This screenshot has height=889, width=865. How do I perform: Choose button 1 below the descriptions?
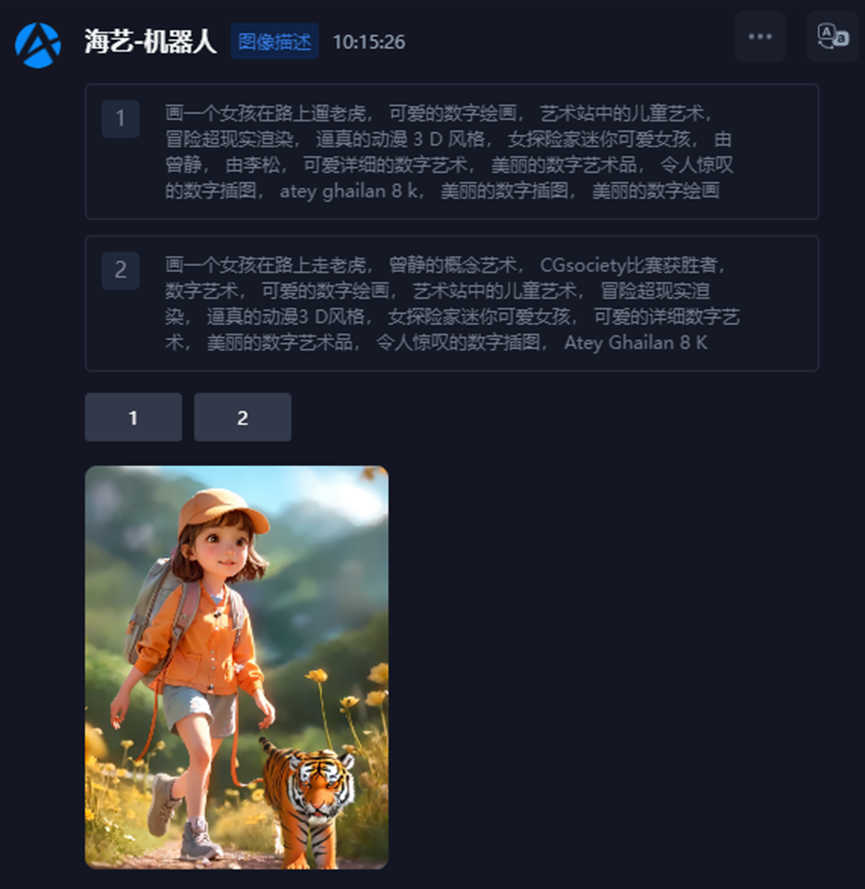pyautogui.click(x=133, y=417)
